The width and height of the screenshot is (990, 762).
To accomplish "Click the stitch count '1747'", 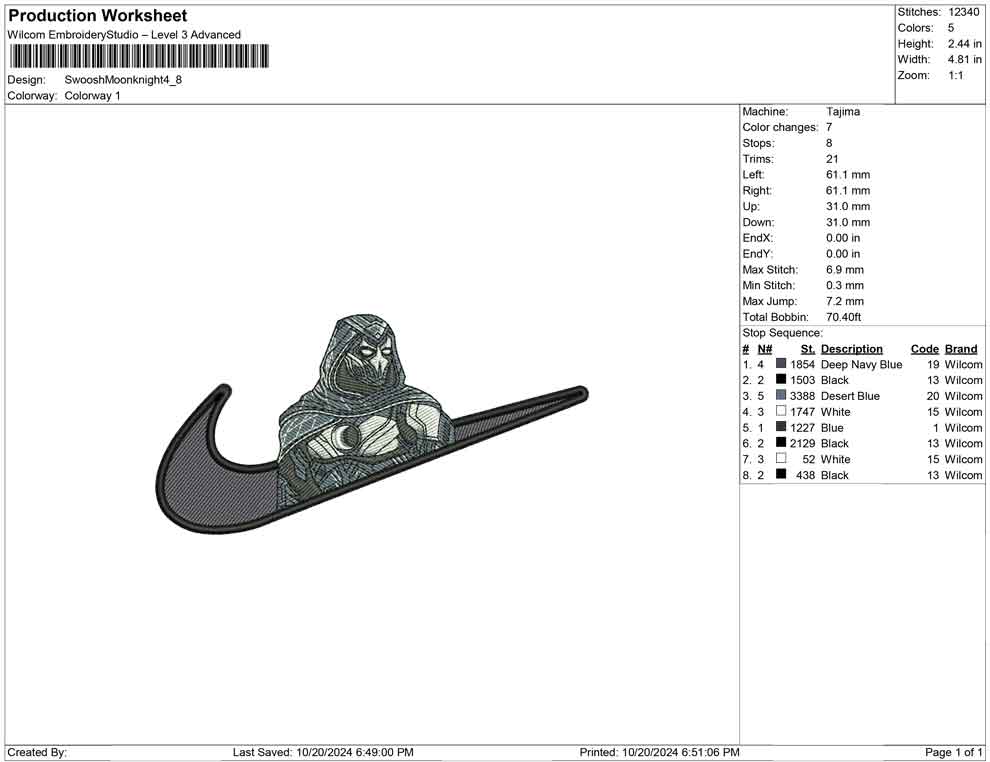I will tap(802, 412).
